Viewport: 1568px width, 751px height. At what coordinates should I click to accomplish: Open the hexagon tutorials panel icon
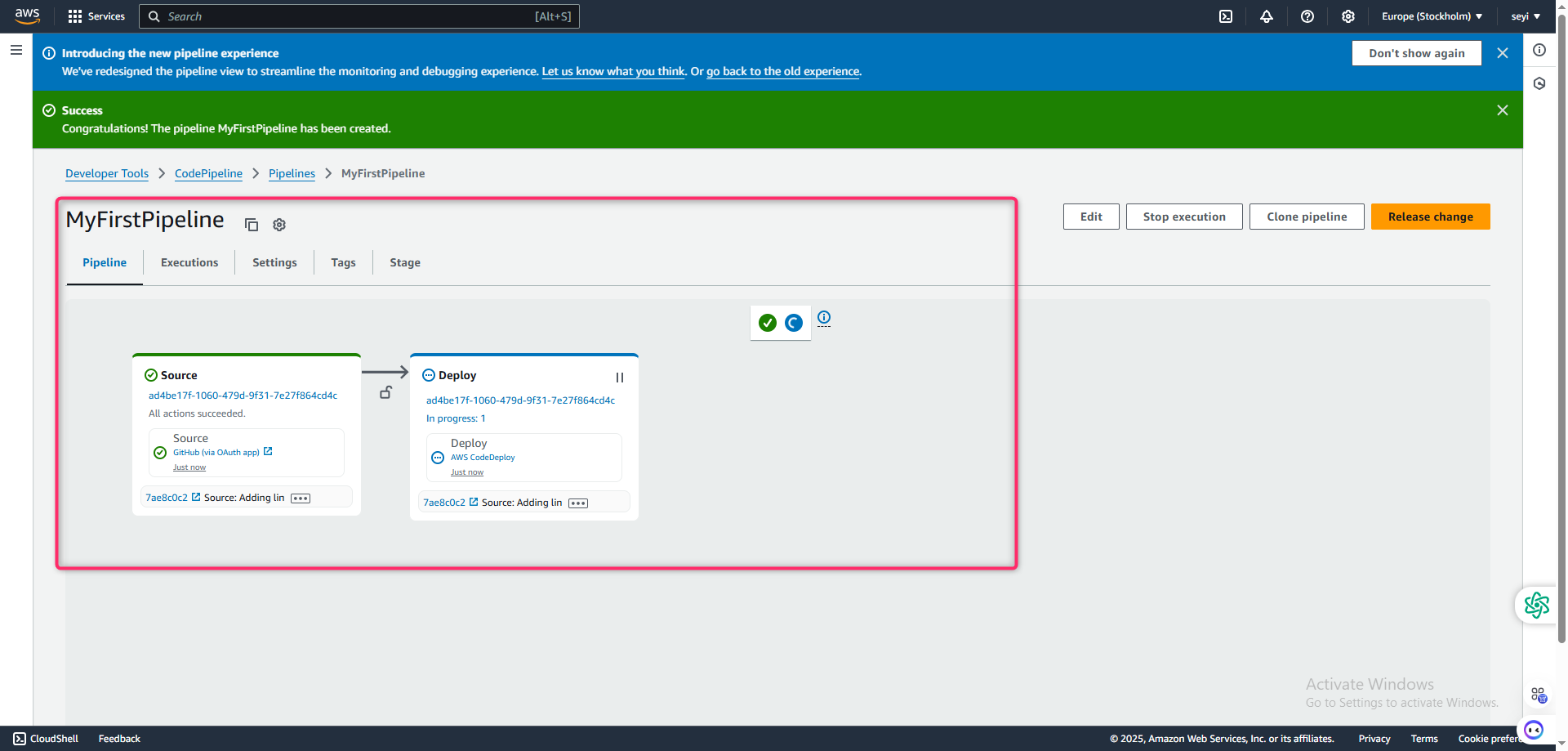click(x=1539, y=83)
